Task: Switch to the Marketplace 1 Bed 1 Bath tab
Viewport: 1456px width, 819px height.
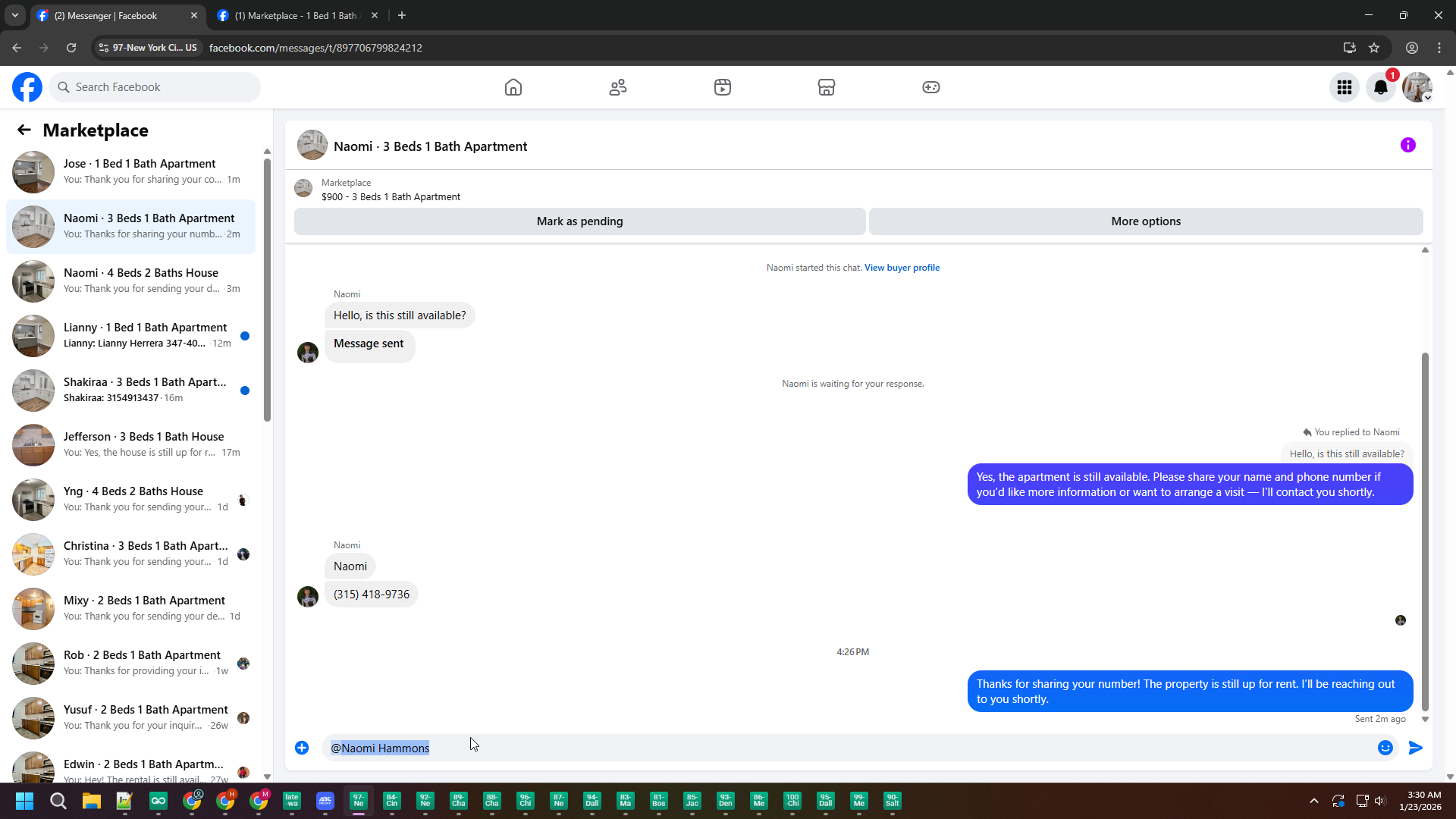Action: (x=296, y=15)
